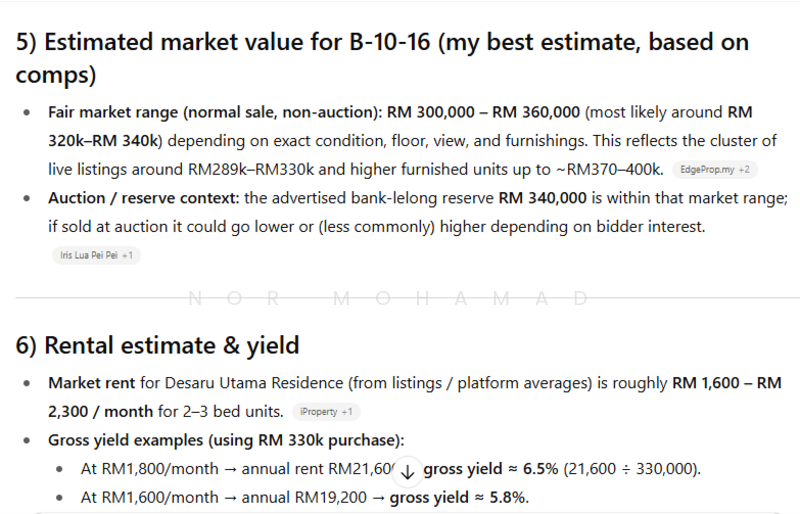
Task: Click the "Rental estimate & yield" heading
Action: [x=157, y=346]
